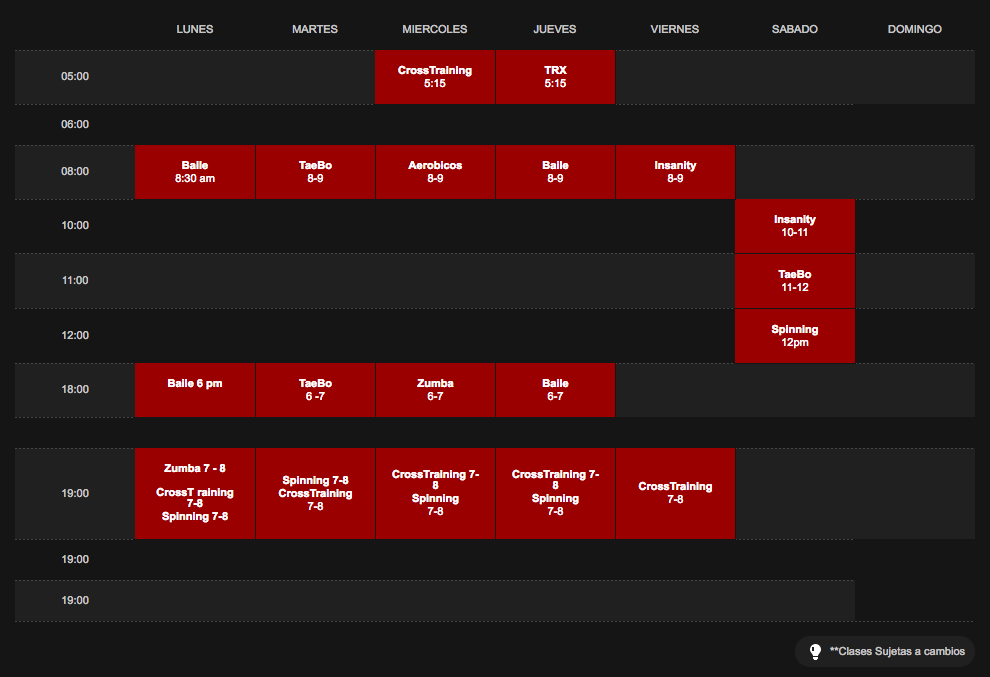Image resolution: width=990 pixels, height=677 pixels.
Task: Click the "Clases Sujetas a cambios" notice text
Action: 897,651
